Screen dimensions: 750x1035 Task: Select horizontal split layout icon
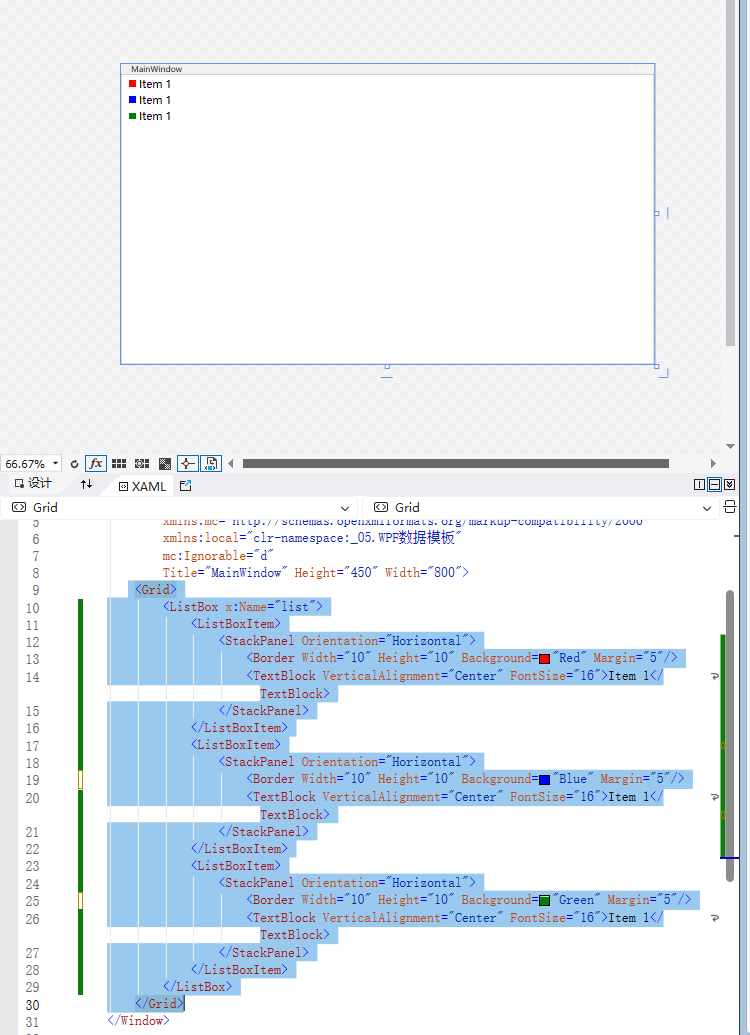[x=714, y=484]
